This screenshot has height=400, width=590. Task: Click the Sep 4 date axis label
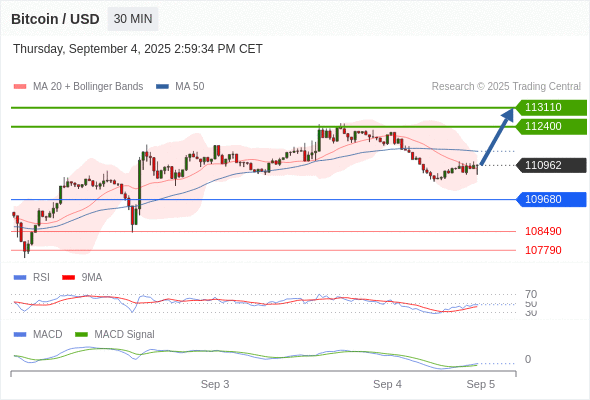[x=387, y=384]
